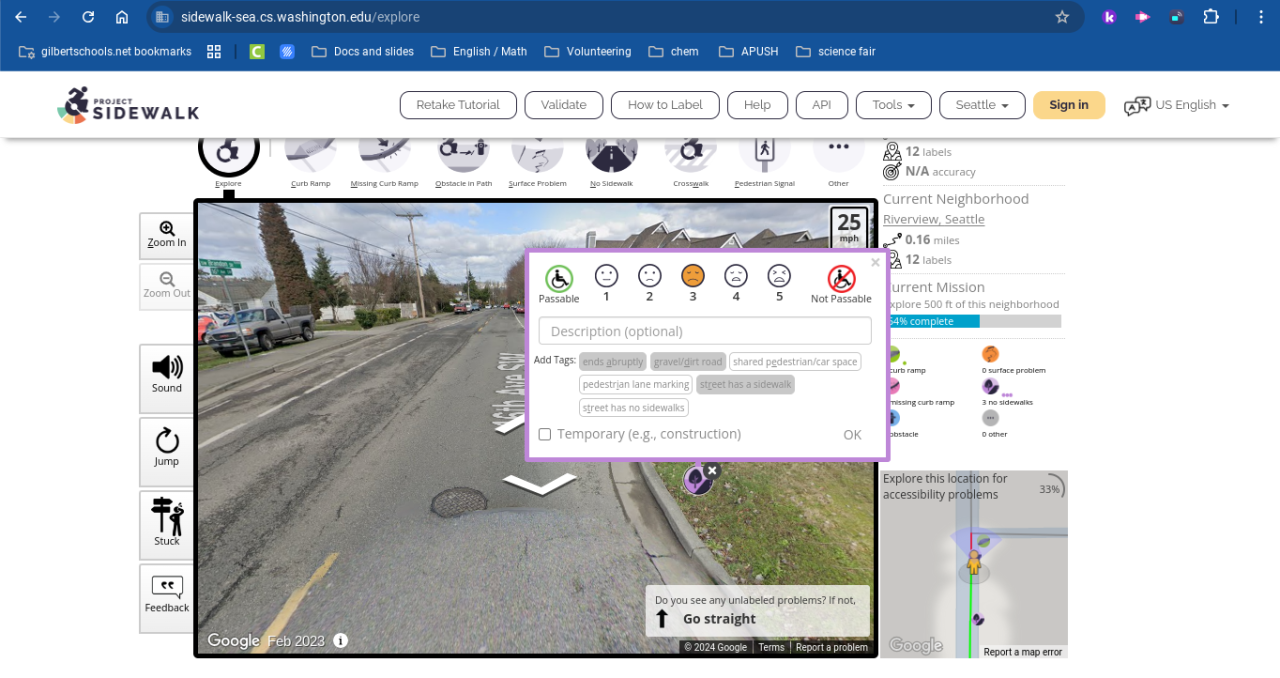Open the browser Extensions puzzle icon

(x=1211, y=17)
